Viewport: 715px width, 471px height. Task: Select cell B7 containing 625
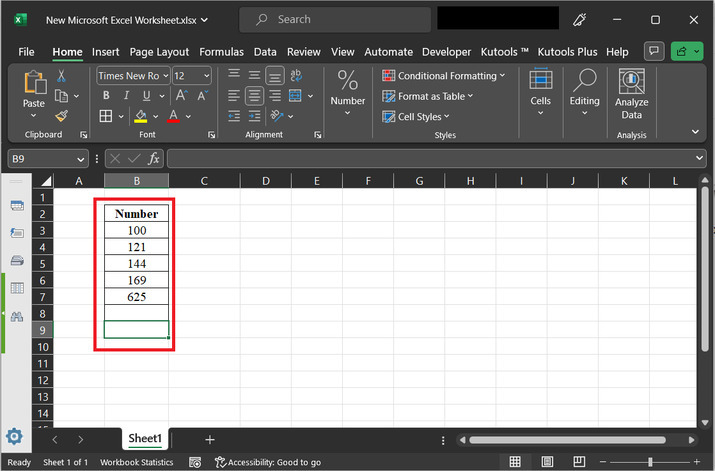point(136,297)
